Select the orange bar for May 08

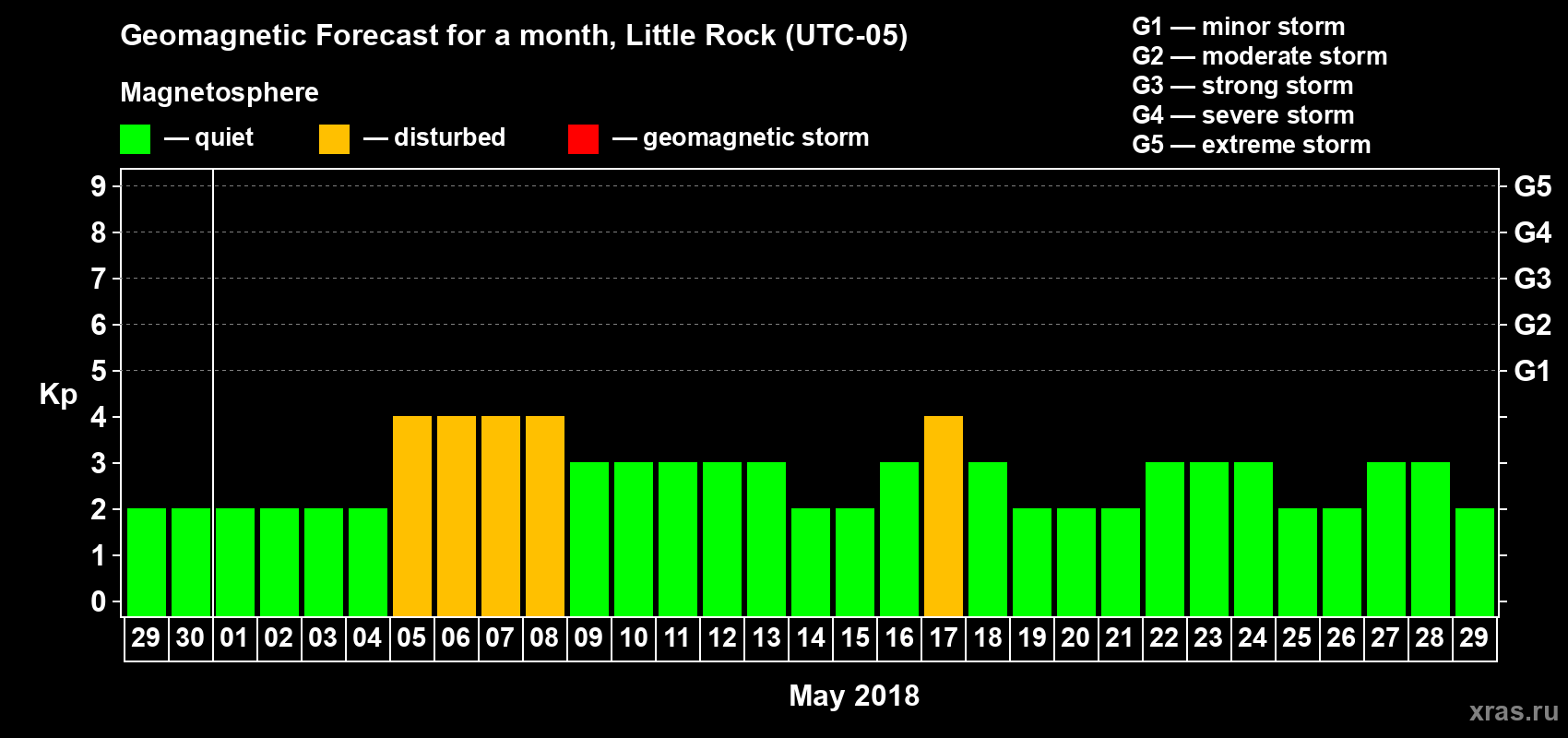(x=545, y=516)
